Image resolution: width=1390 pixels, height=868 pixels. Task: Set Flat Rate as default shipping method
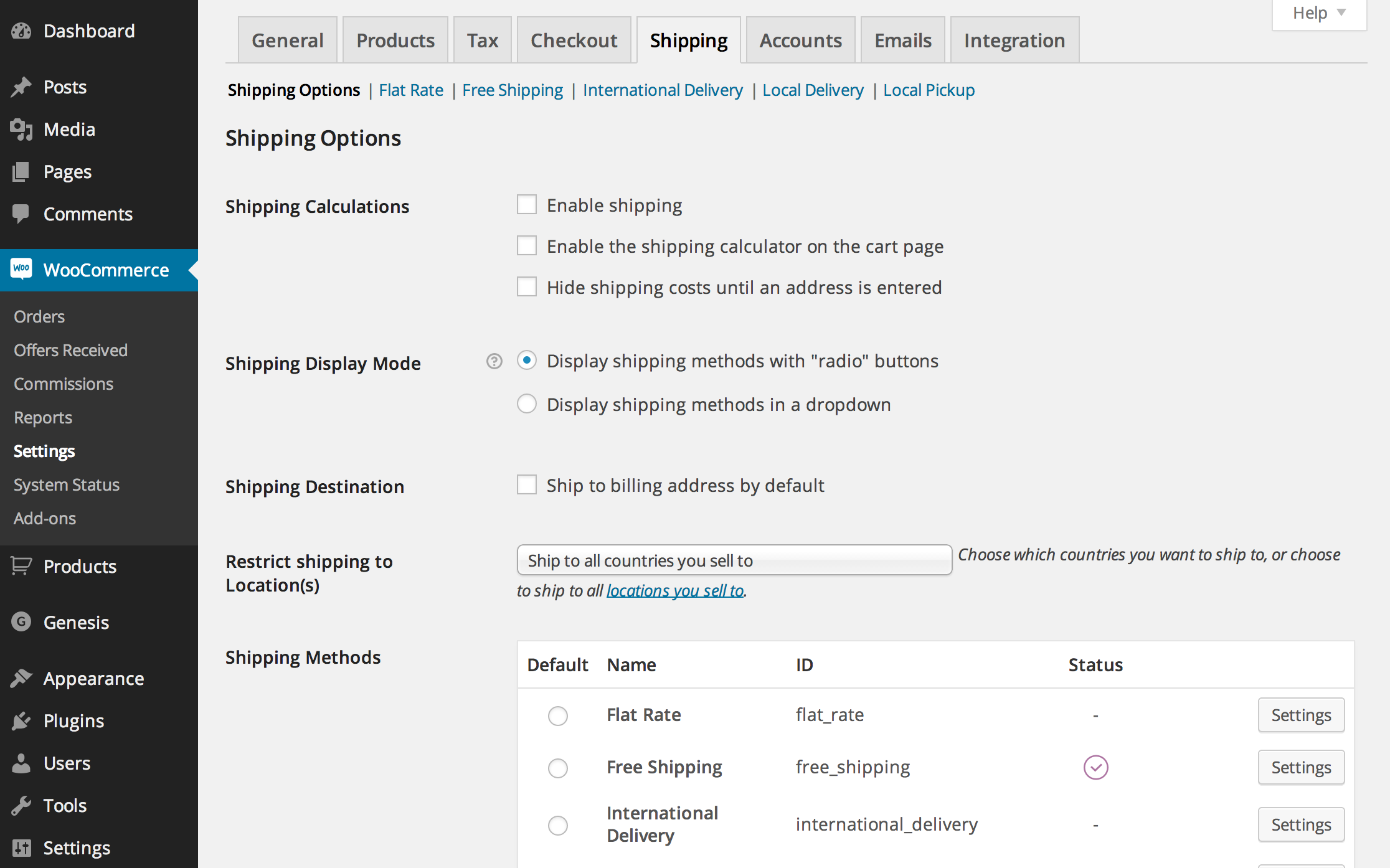click(558, 715)
